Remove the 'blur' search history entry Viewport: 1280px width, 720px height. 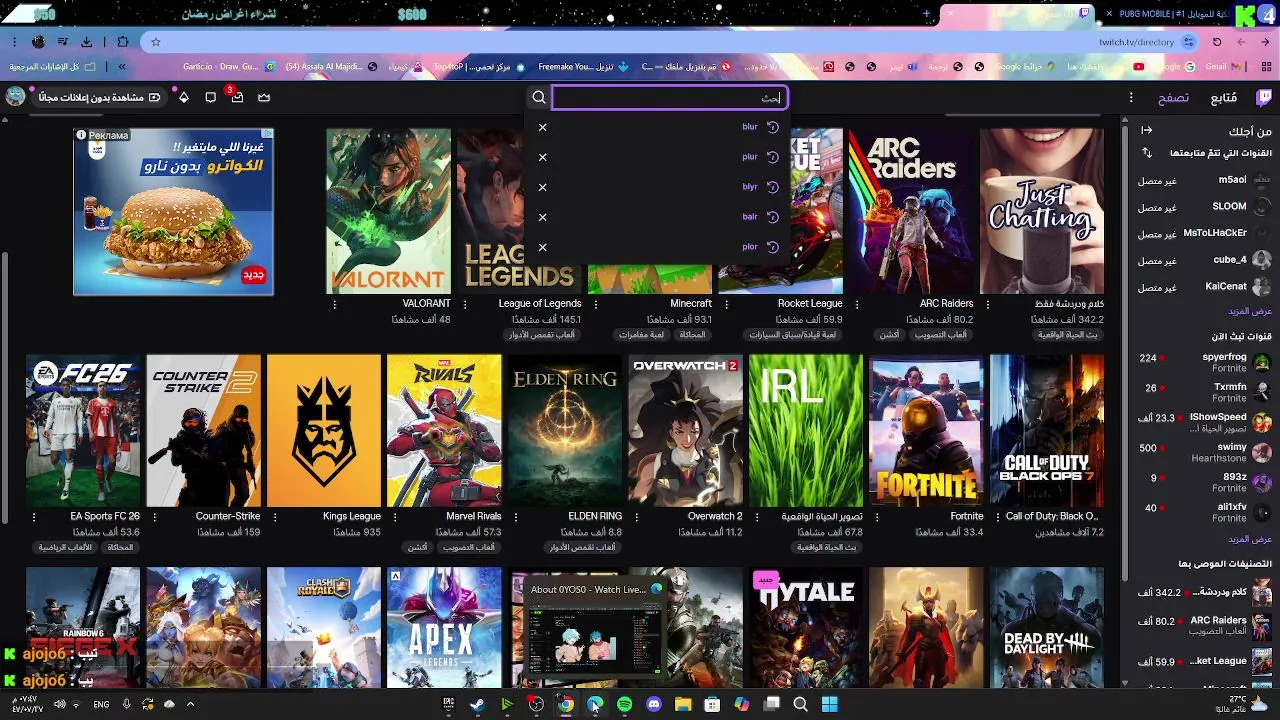(x=542, y=127)
